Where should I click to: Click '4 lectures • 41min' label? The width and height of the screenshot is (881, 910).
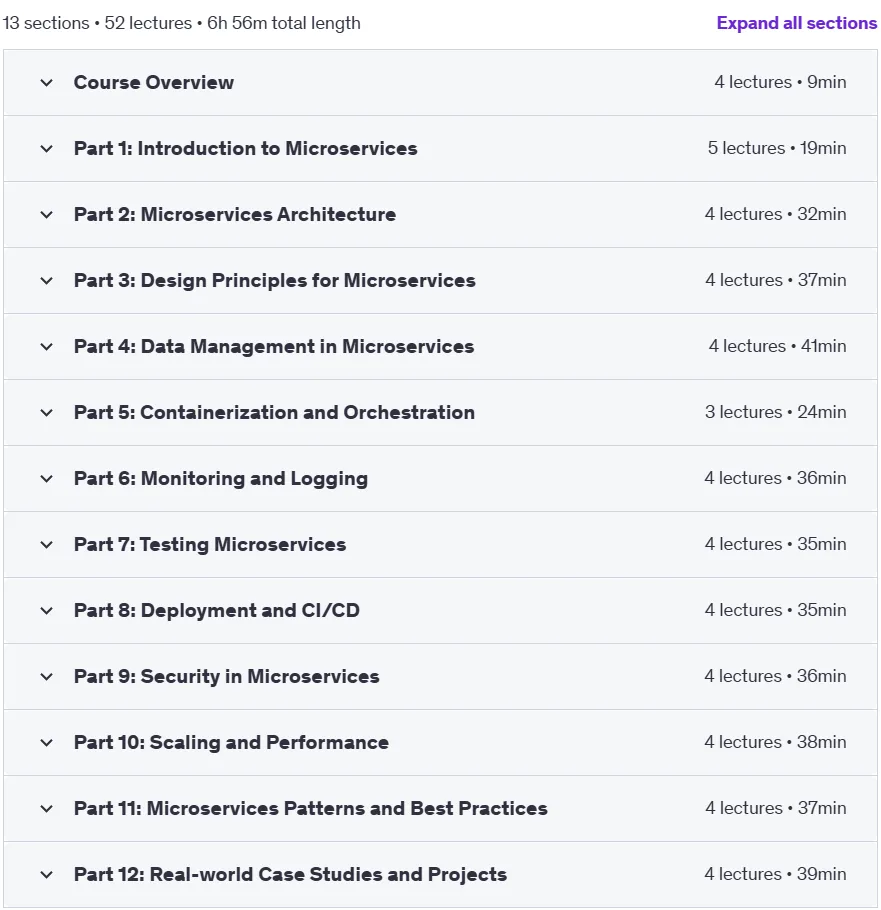pyautogui.click(x=777, y=346)
